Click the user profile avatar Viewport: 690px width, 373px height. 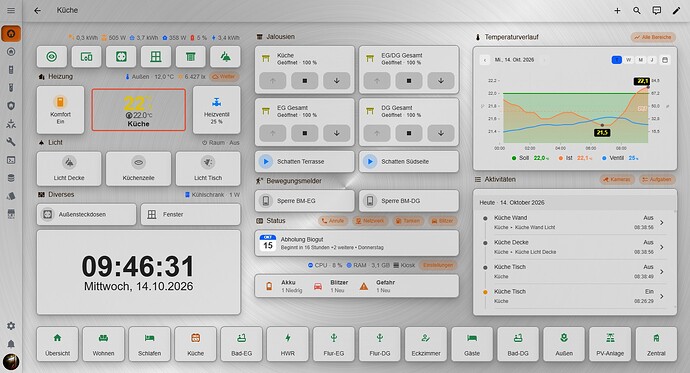(11, 362)
